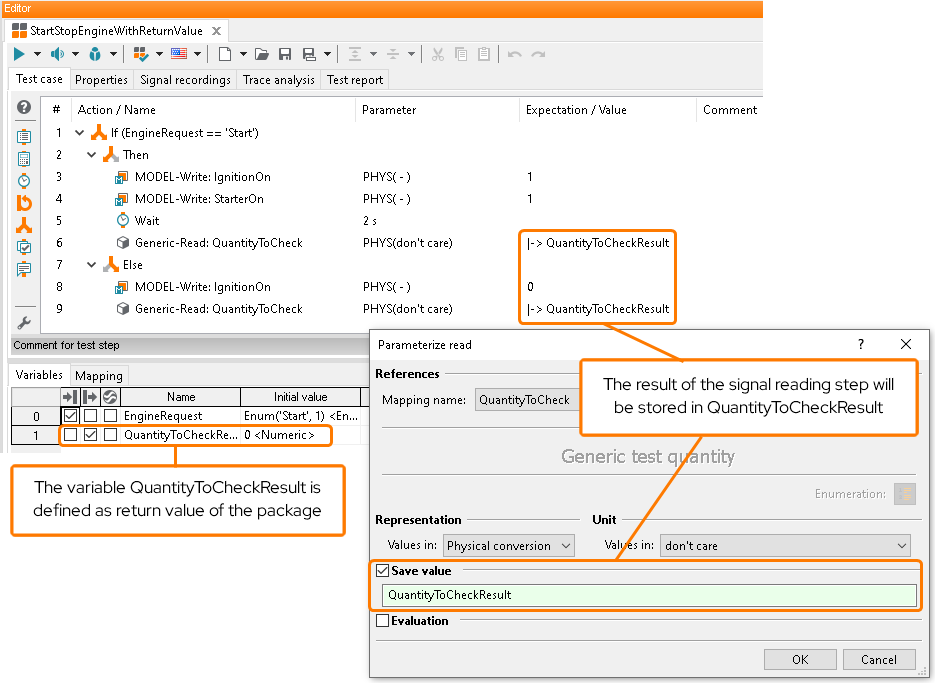Click the Save As icon in toolbar
Viewport: 935px width, 683px height.
point(309,54)
